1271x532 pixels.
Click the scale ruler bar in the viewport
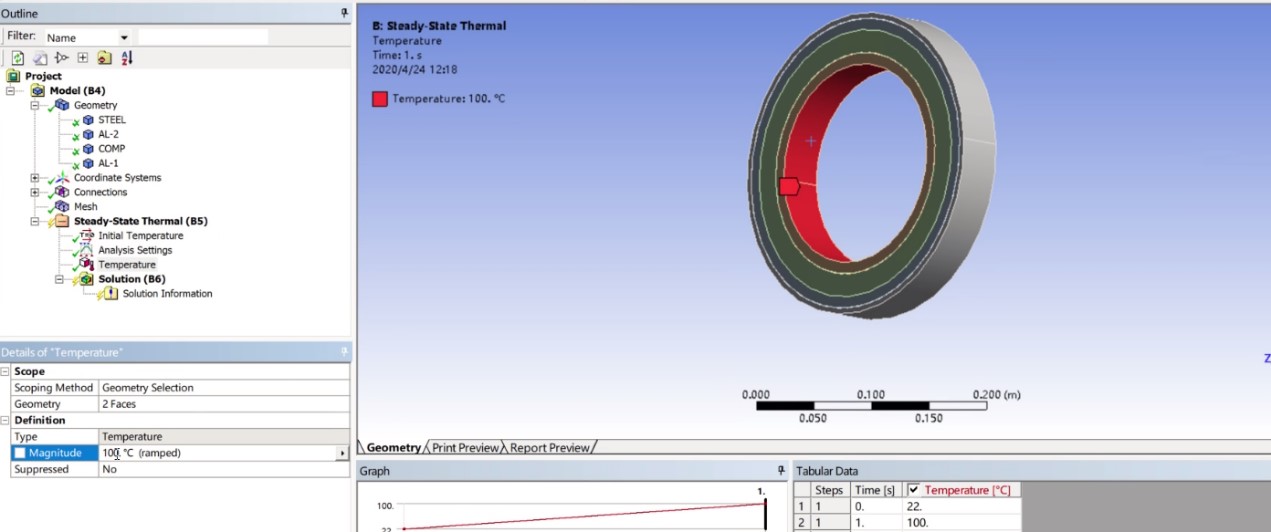point(871,406)
